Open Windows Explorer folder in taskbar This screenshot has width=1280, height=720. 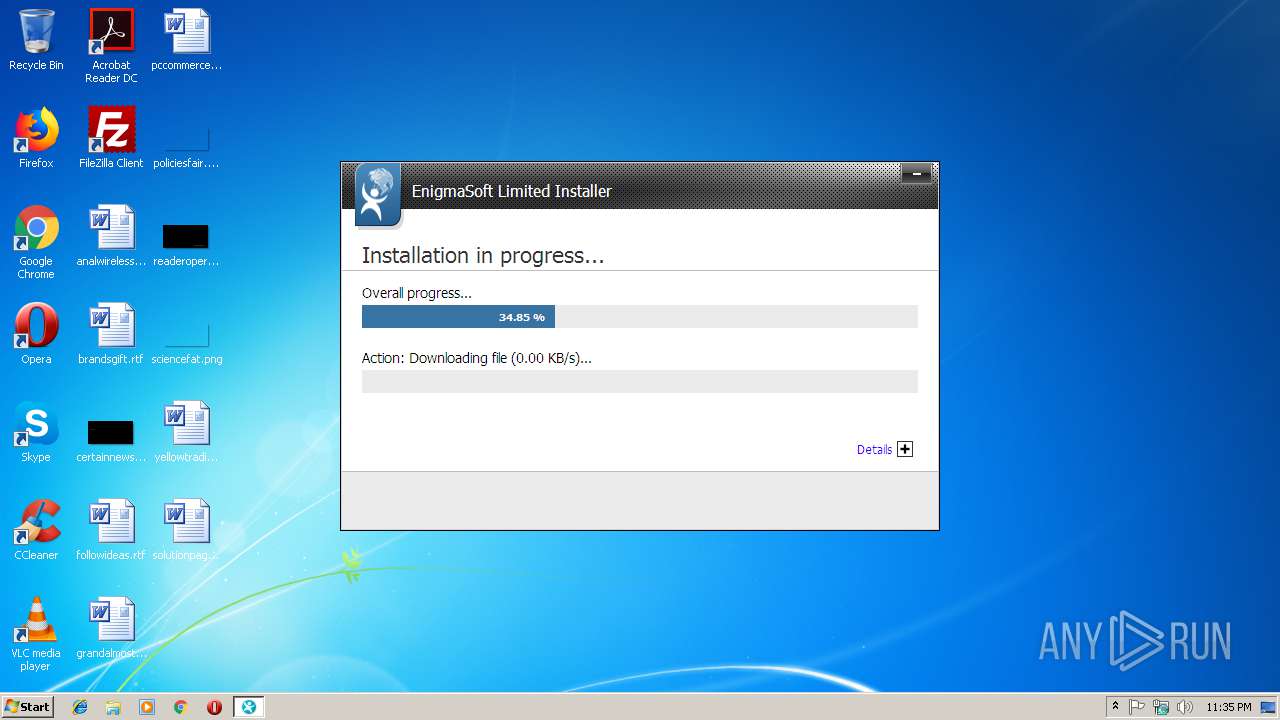(x=113, y=707)
